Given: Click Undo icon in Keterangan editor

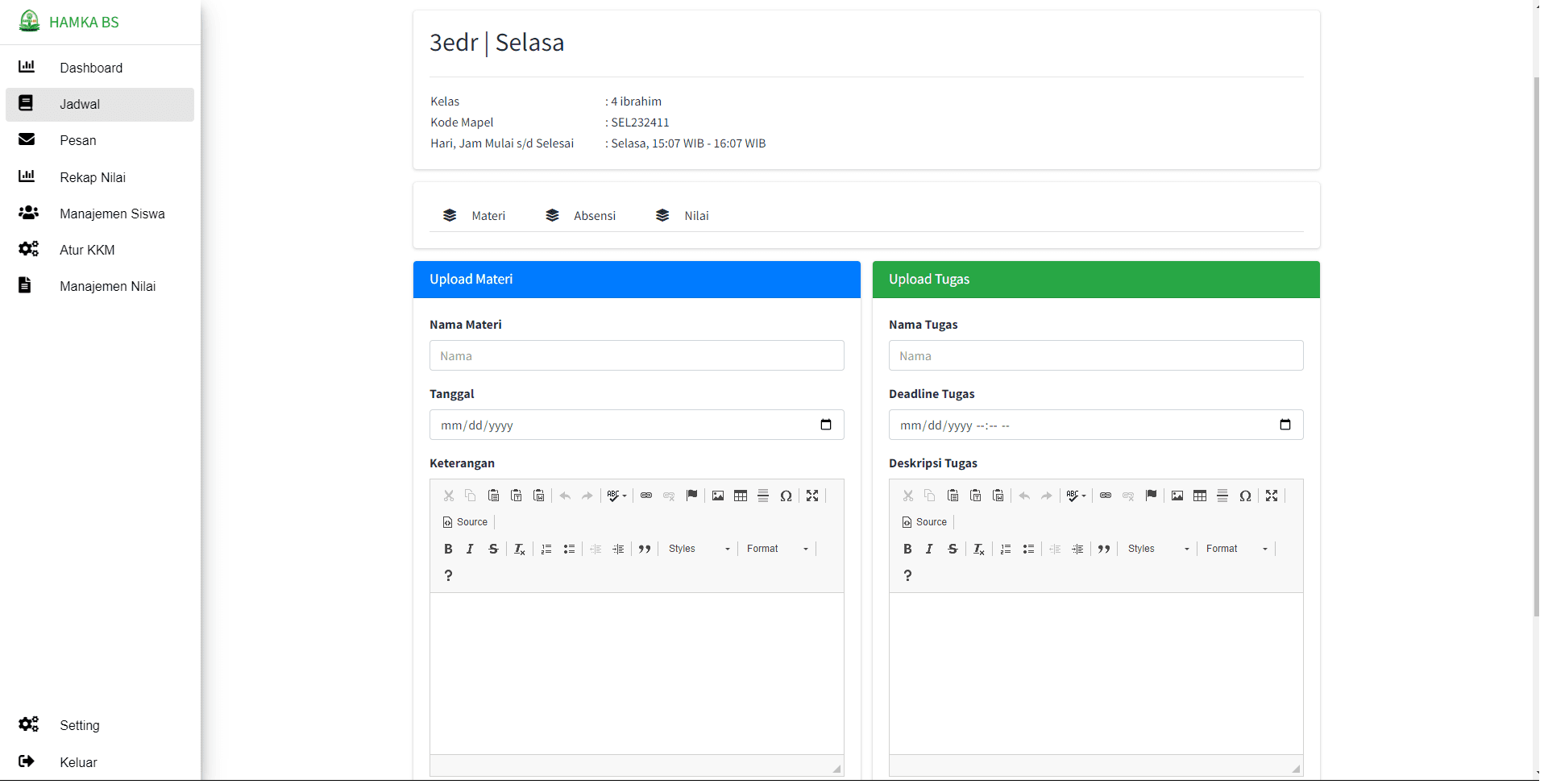Looking at the screenshot, I should [x=565, y=496].
